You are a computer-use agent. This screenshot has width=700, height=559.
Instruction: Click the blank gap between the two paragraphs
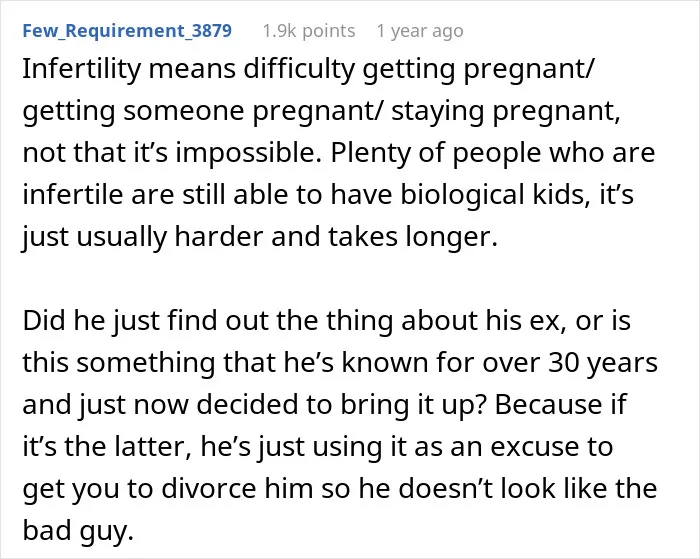click(x=339, y=278)
